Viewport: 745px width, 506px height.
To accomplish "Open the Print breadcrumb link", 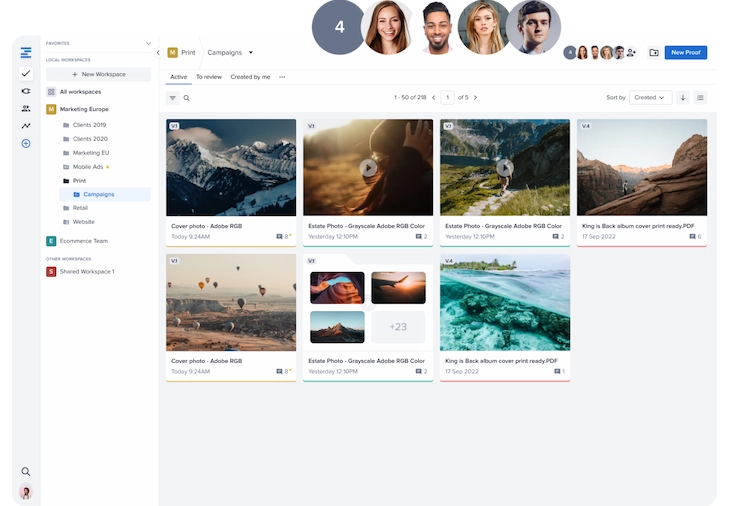I will [x=188, y=53].
